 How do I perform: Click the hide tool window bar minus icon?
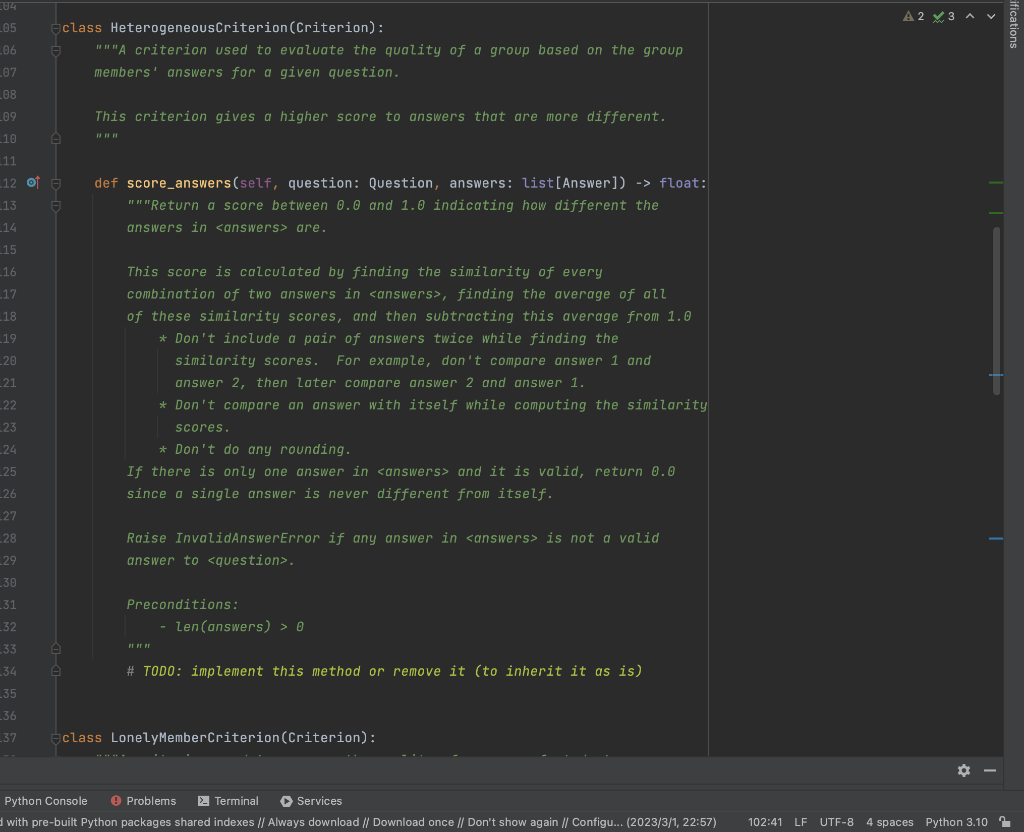click(x=990, y=771)
